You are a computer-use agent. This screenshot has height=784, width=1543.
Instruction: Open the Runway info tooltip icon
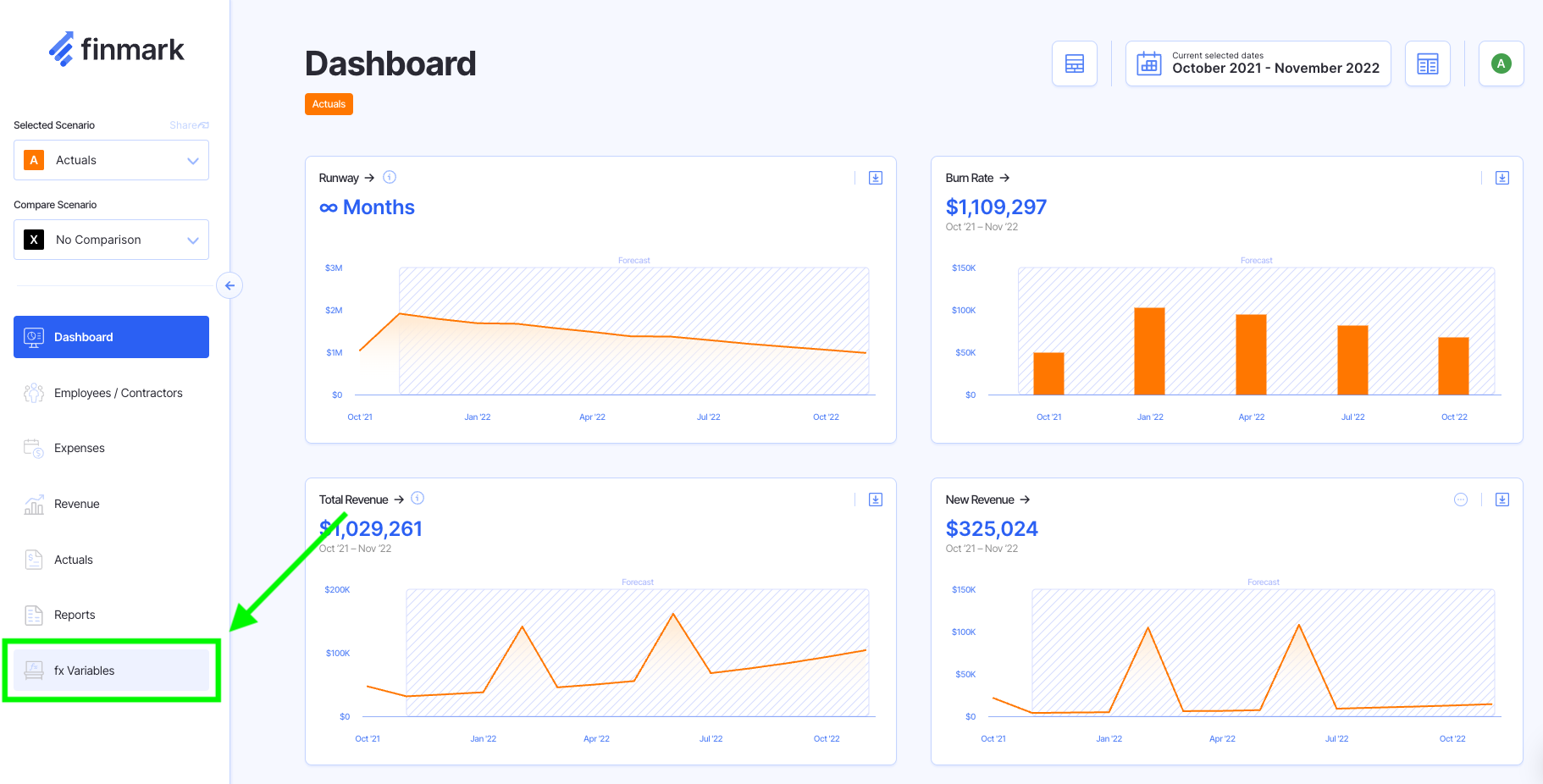click(x=390, y=177)
